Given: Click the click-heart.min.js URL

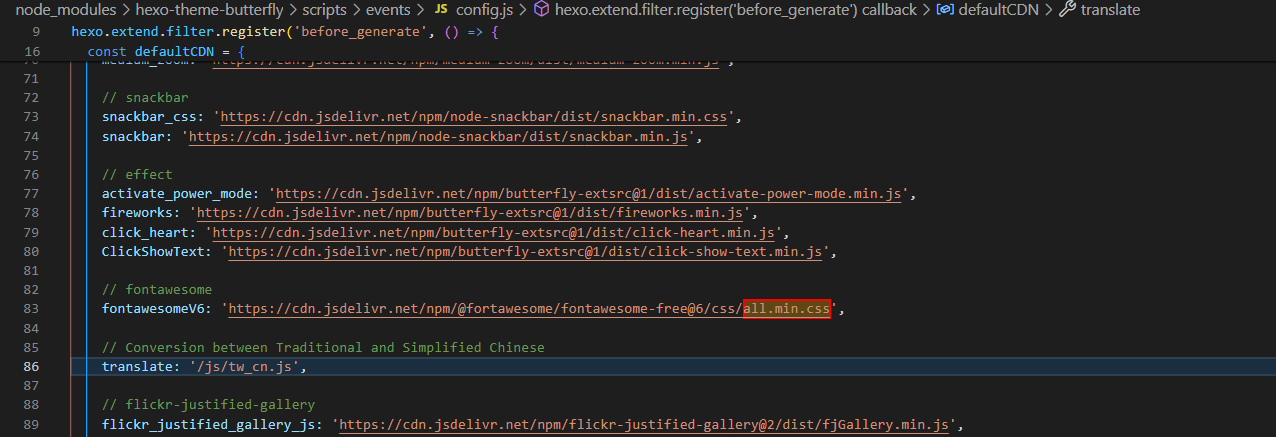Looking at the screenshot, I should tap(492, 233).
